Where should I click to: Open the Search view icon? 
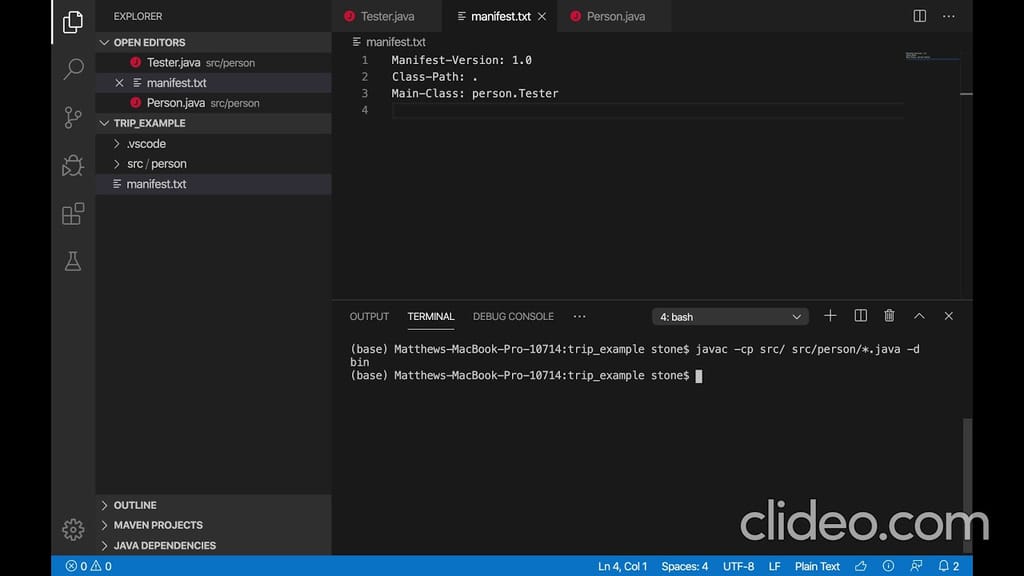coord(73,69)
